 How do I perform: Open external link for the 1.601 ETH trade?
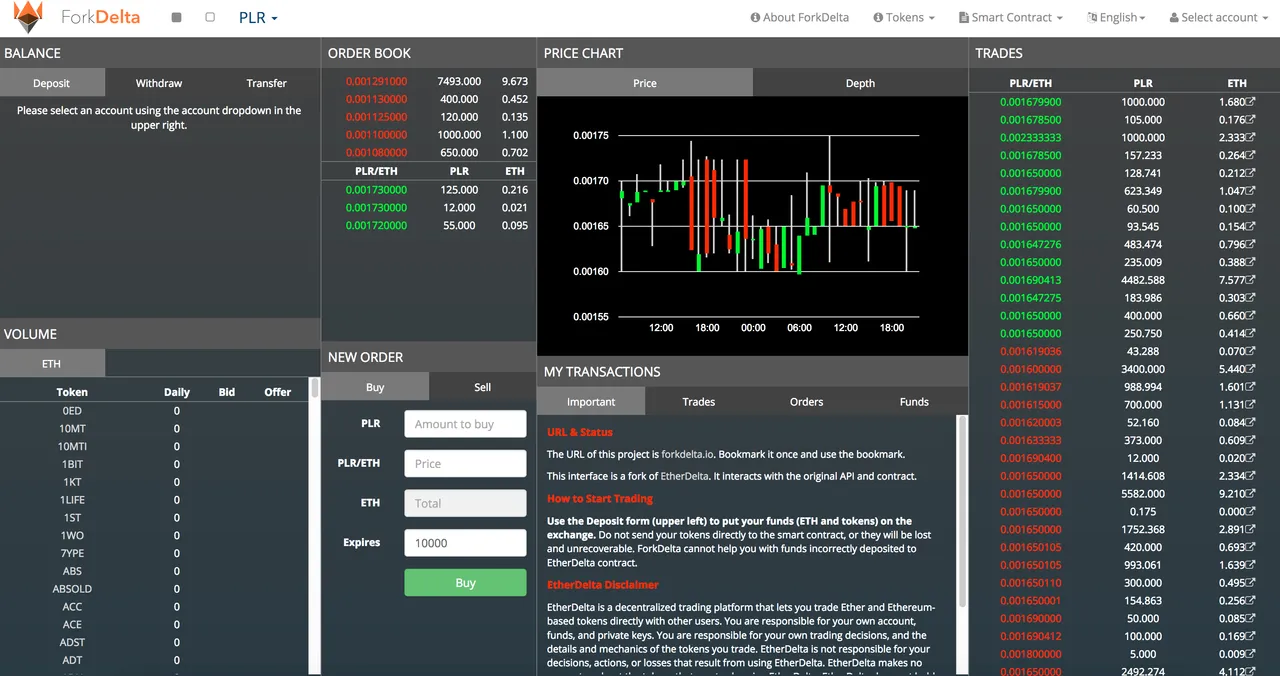(1251, 387)
